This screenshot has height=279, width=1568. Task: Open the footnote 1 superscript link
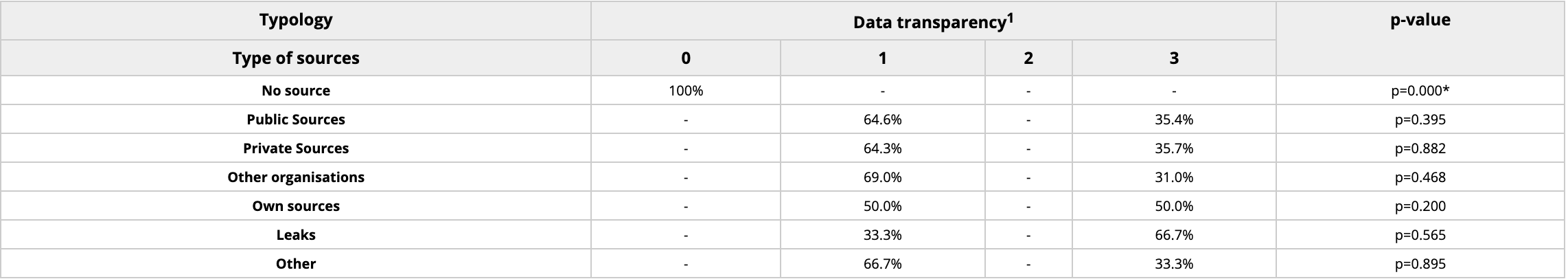1011,17
